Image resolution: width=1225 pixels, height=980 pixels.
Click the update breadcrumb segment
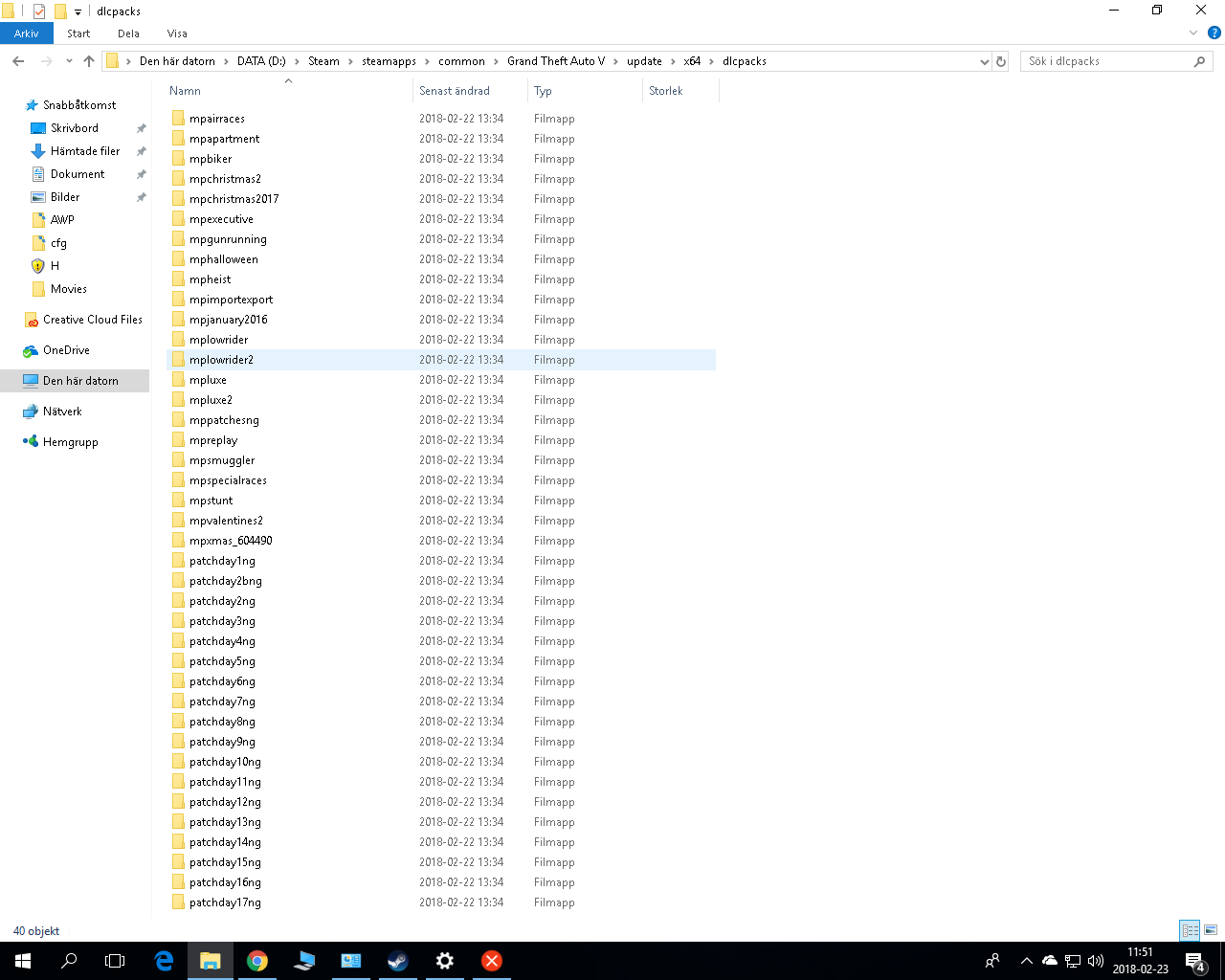(x=644, y=61)
